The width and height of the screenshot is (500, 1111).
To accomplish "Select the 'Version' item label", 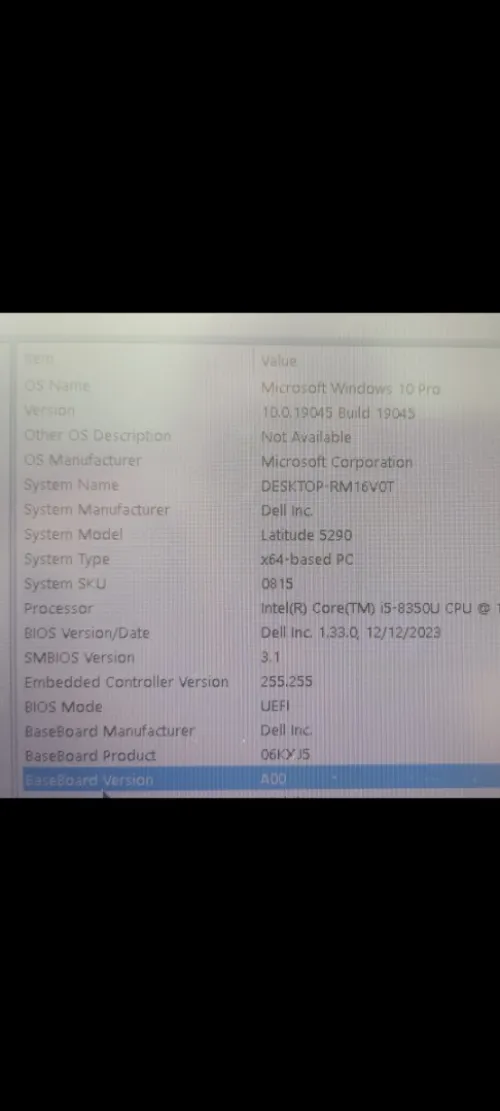I will click(x=49, y=410).
